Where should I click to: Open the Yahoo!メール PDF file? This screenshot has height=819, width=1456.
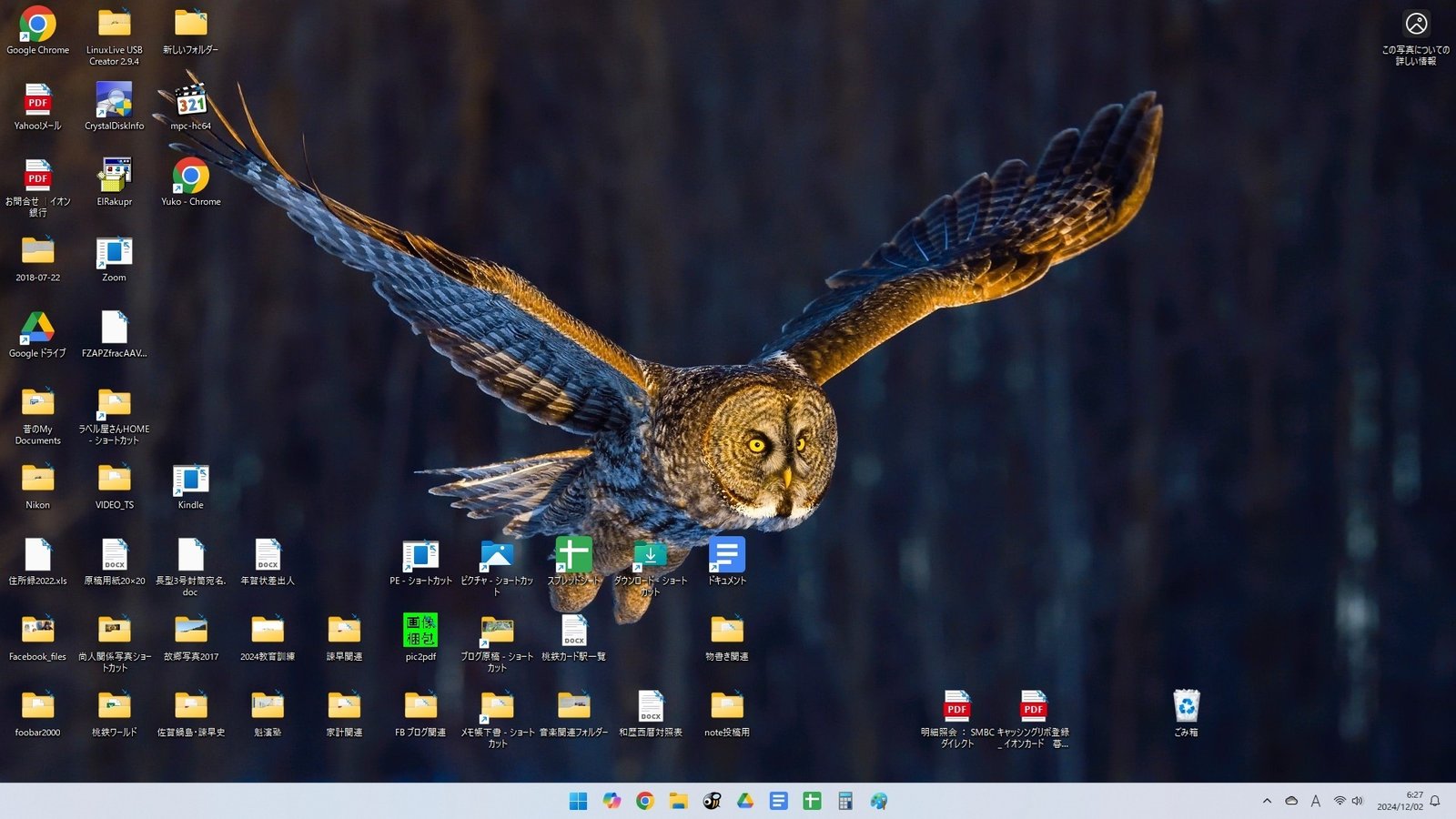click(37, 107)
